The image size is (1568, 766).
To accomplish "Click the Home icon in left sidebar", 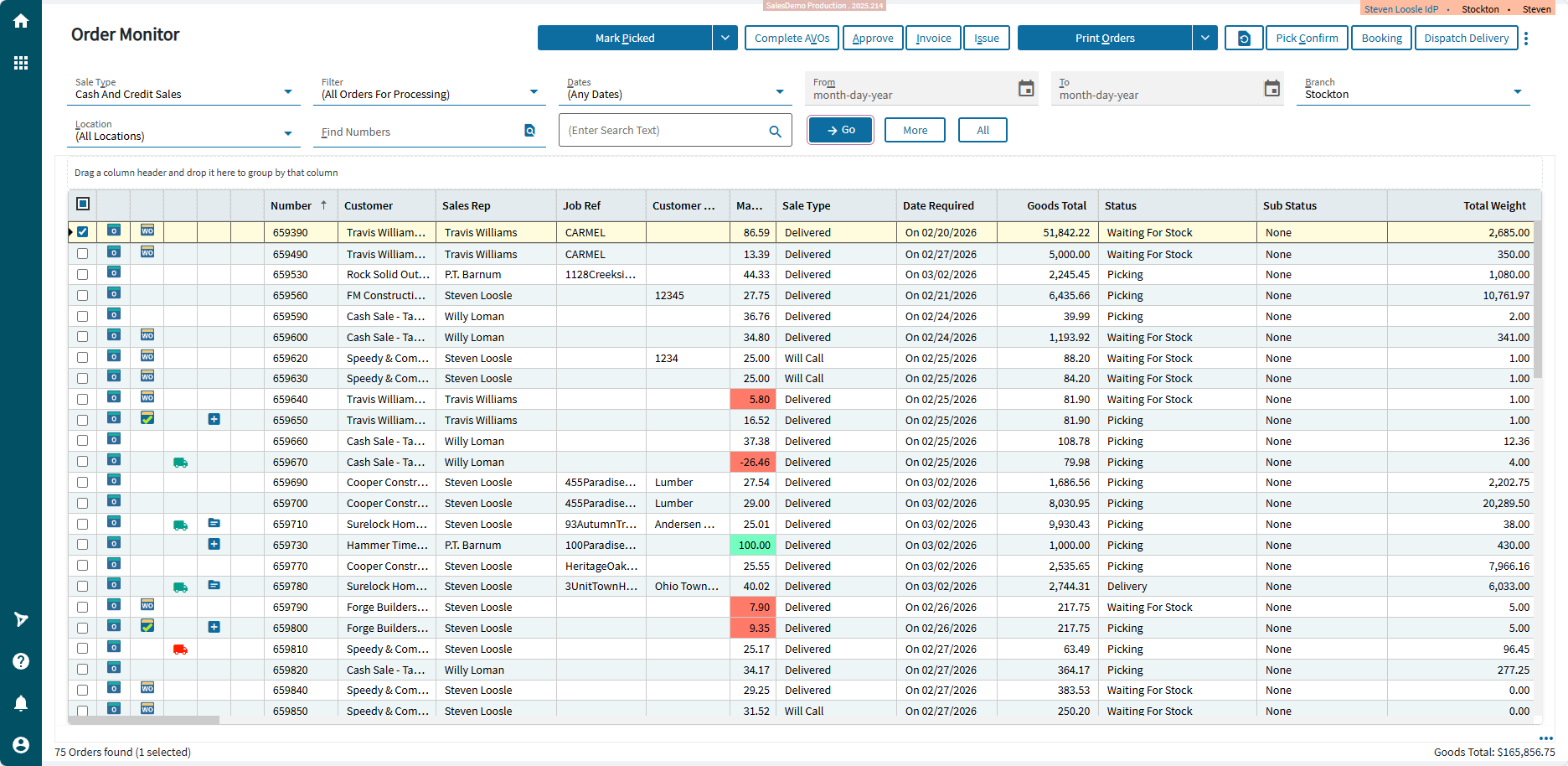I will [x=21, y=21].
